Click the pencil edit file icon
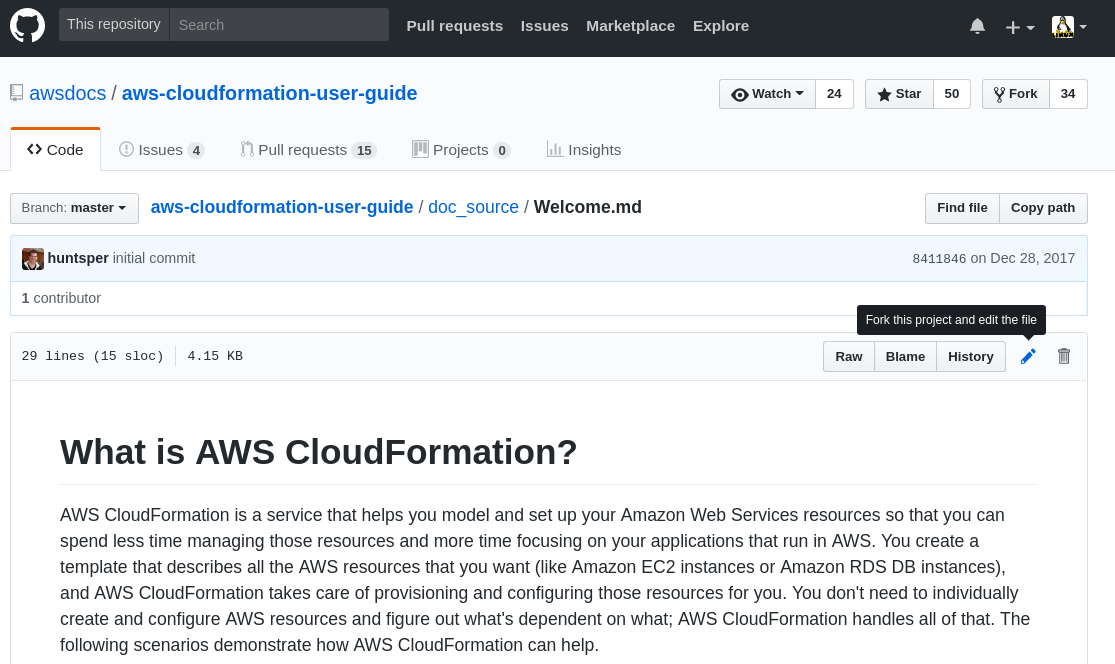The image size is (1115, 664). tap(1028, 356)
